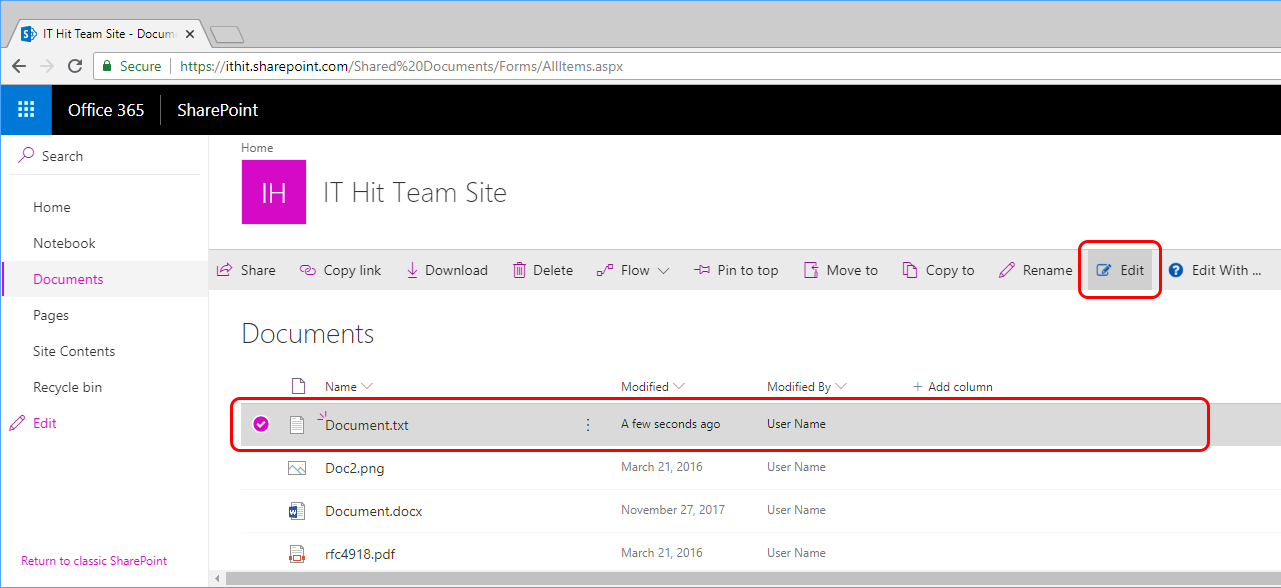
Task: Click Edit With... help command
Action: pos(1214,270)
